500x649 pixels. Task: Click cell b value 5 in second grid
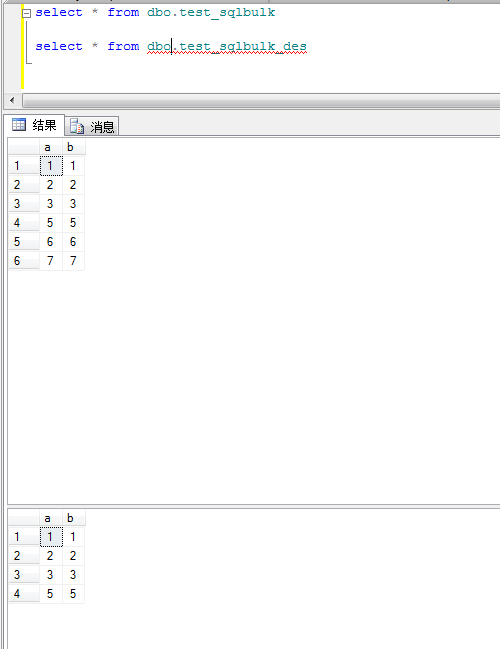tap(74, 594)
